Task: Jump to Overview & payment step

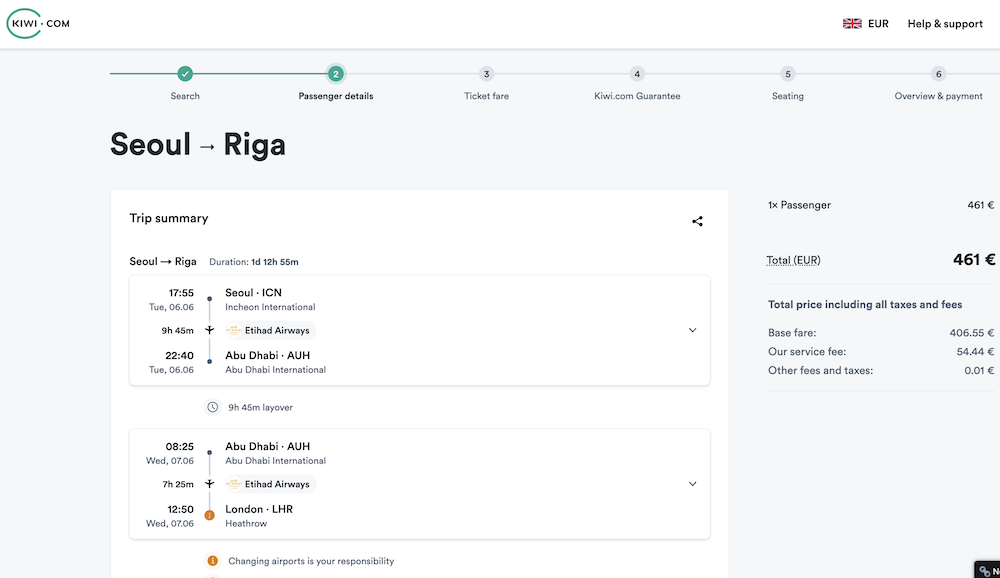Action: tap(938, 74)
